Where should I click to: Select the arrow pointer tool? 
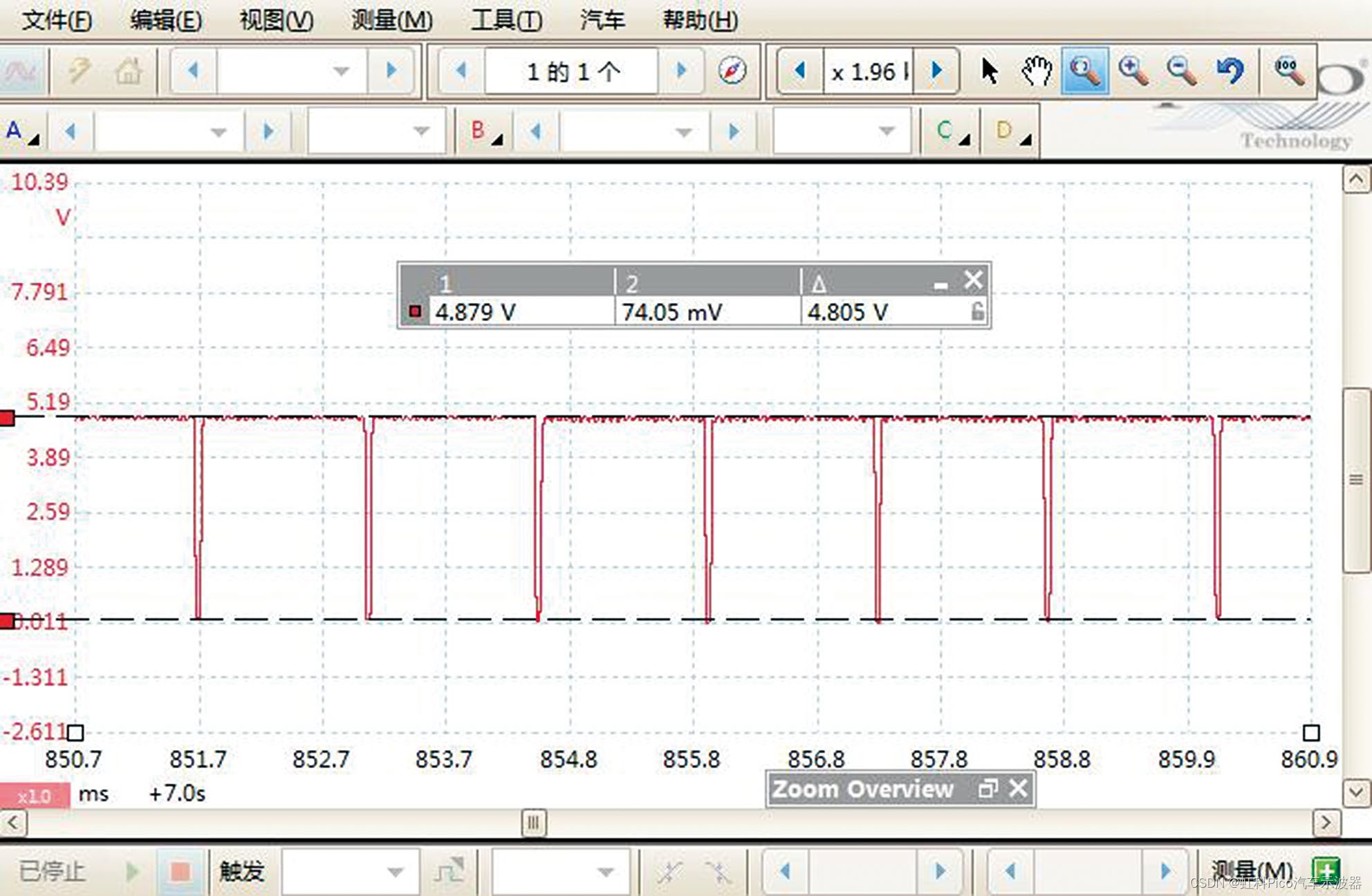coord(989,71)
